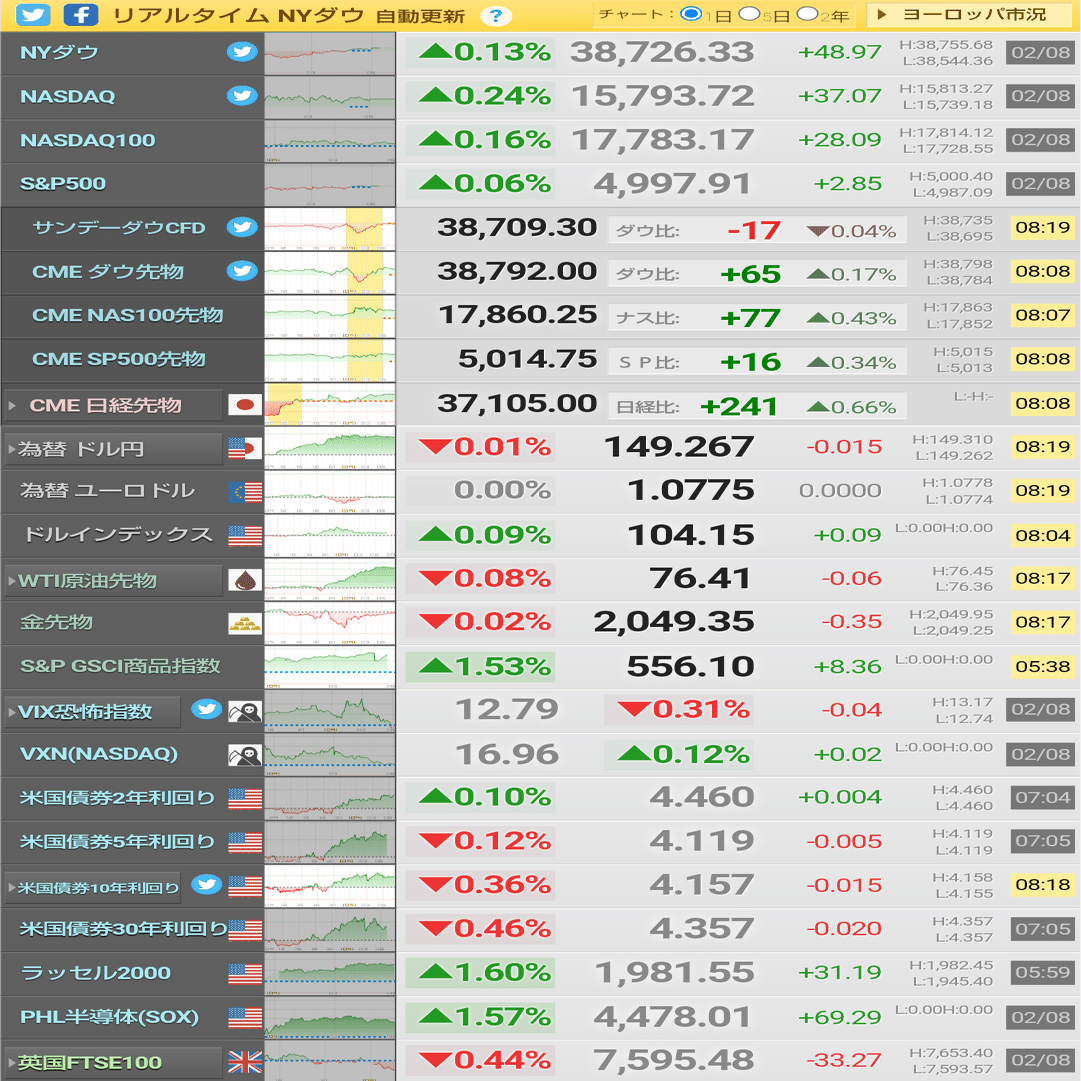Click the サンデーダウCFD mini chart thumbnail

click(x=330, y=228)
